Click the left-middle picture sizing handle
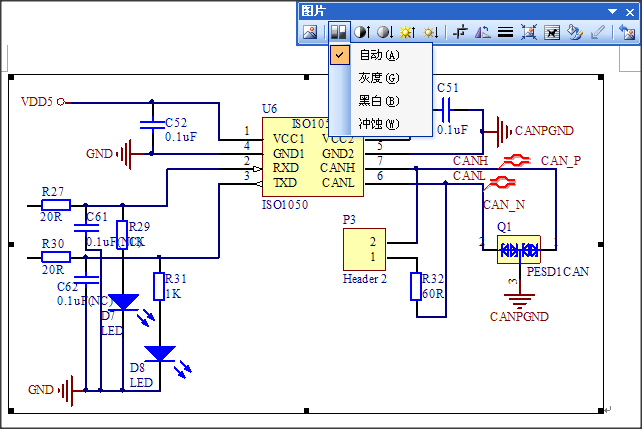This screenshot has height=429, width=642. tap(11, 244)
